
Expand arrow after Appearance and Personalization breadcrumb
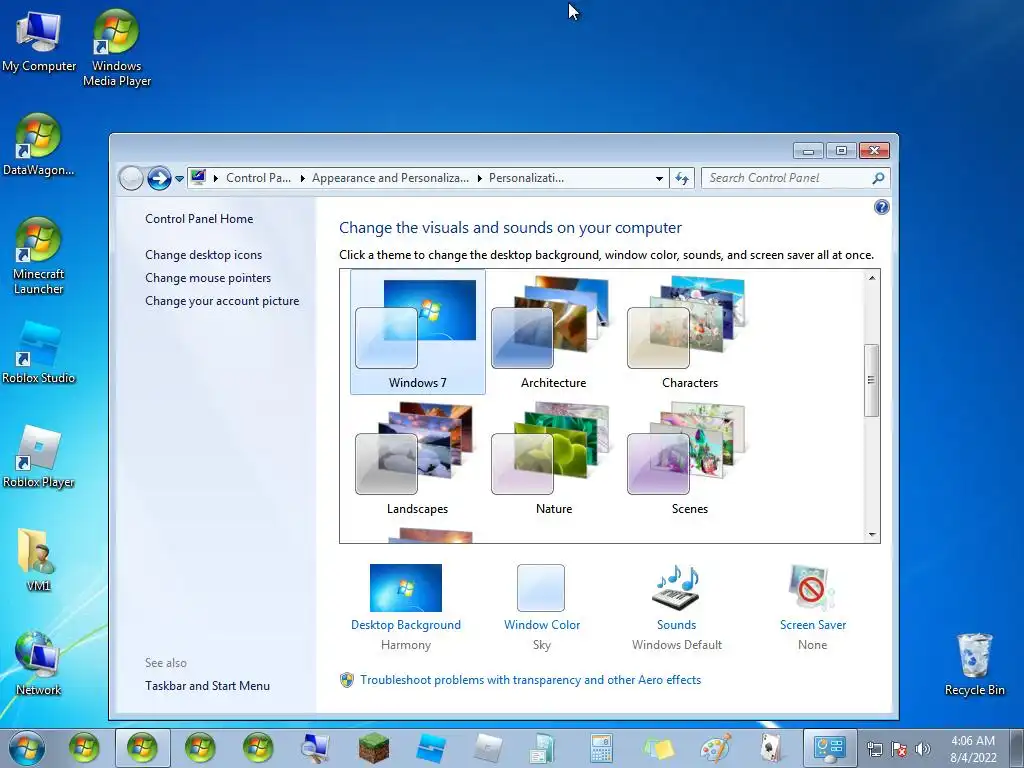(480, 178)
